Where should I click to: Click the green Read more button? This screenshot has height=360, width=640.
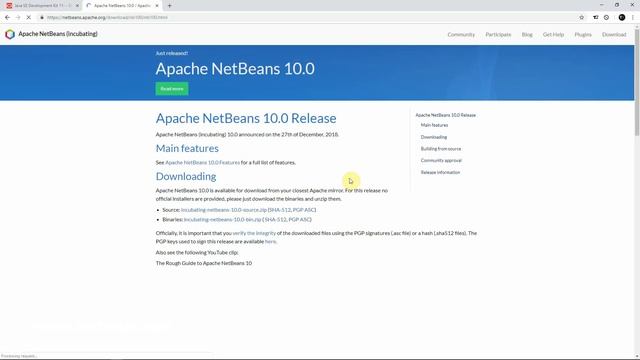point(172,89)
